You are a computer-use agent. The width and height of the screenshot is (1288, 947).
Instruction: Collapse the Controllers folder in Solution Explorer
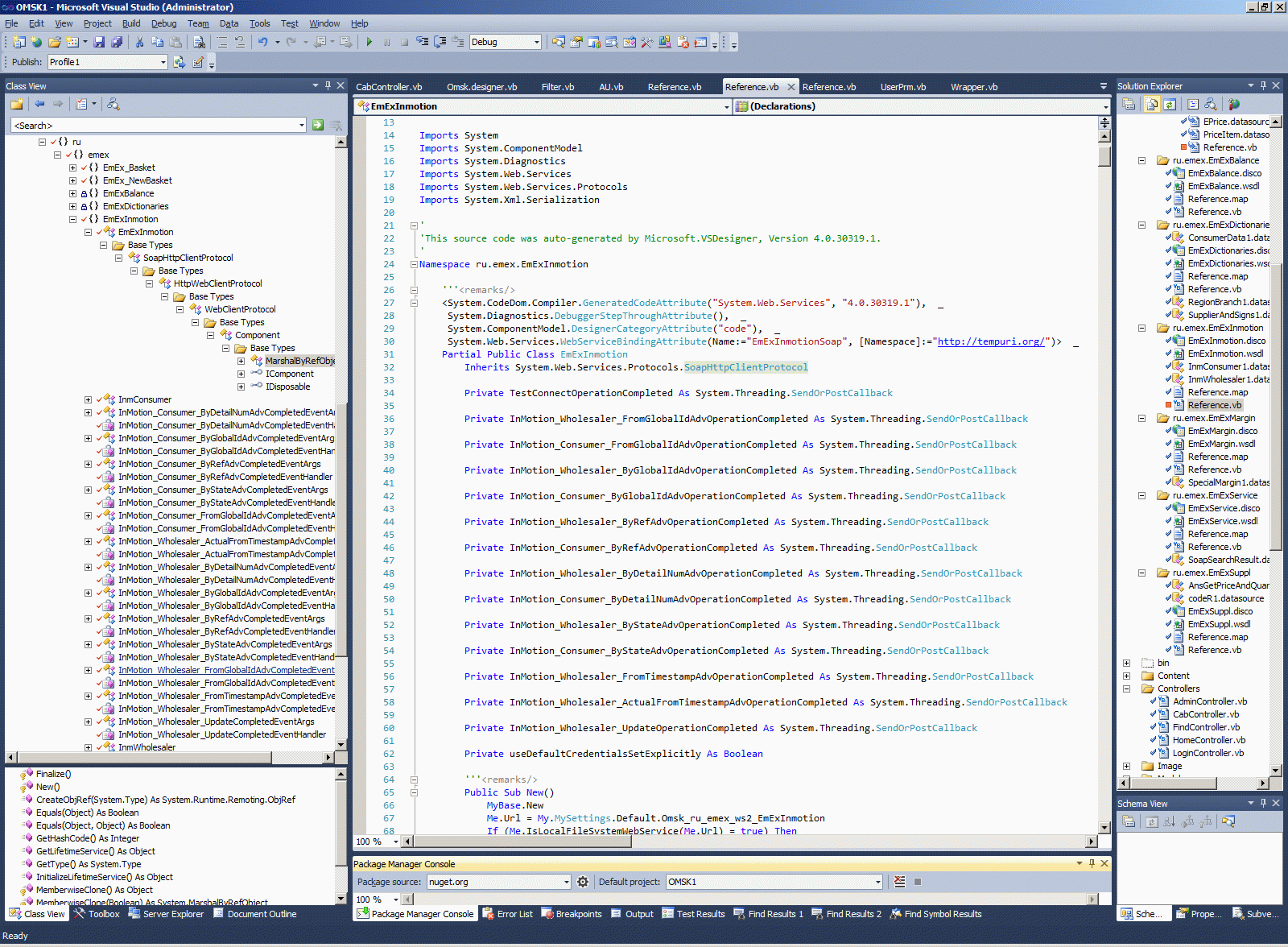tap(1126, 689)
